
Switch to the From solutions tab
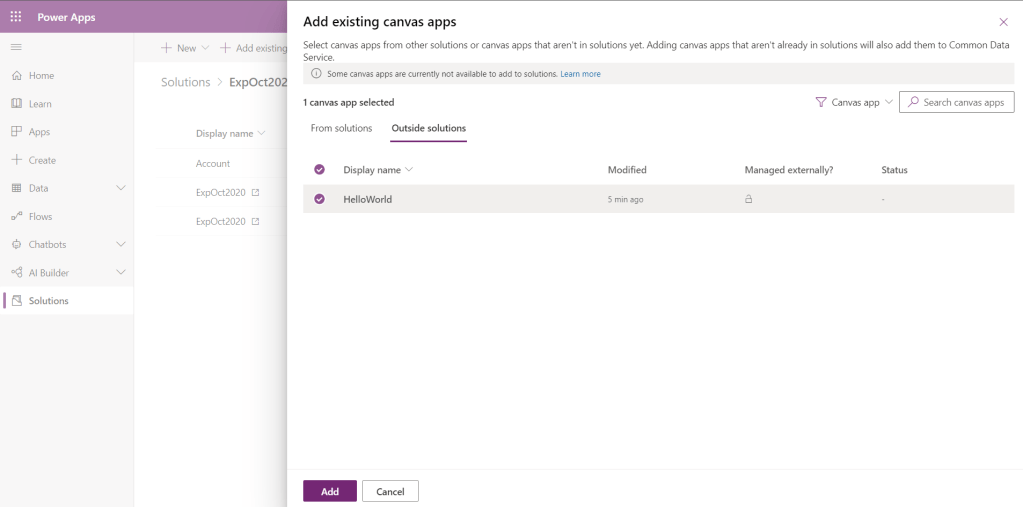pyautogui.click(x=341, y=128)
